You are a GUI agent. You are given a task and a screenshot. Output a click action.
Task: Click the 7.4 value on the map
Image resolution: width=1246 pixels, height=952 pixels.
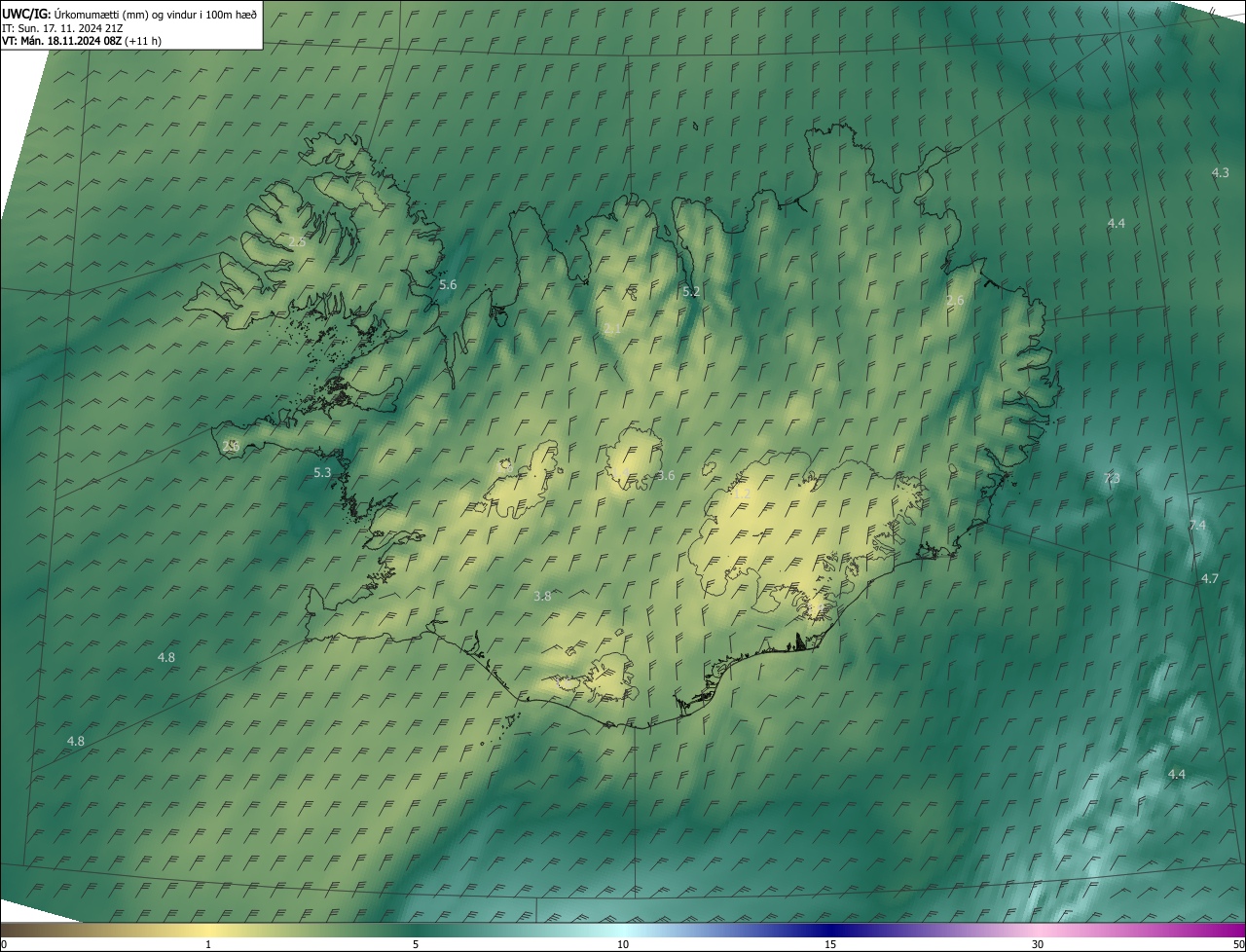pos(1197,525)
